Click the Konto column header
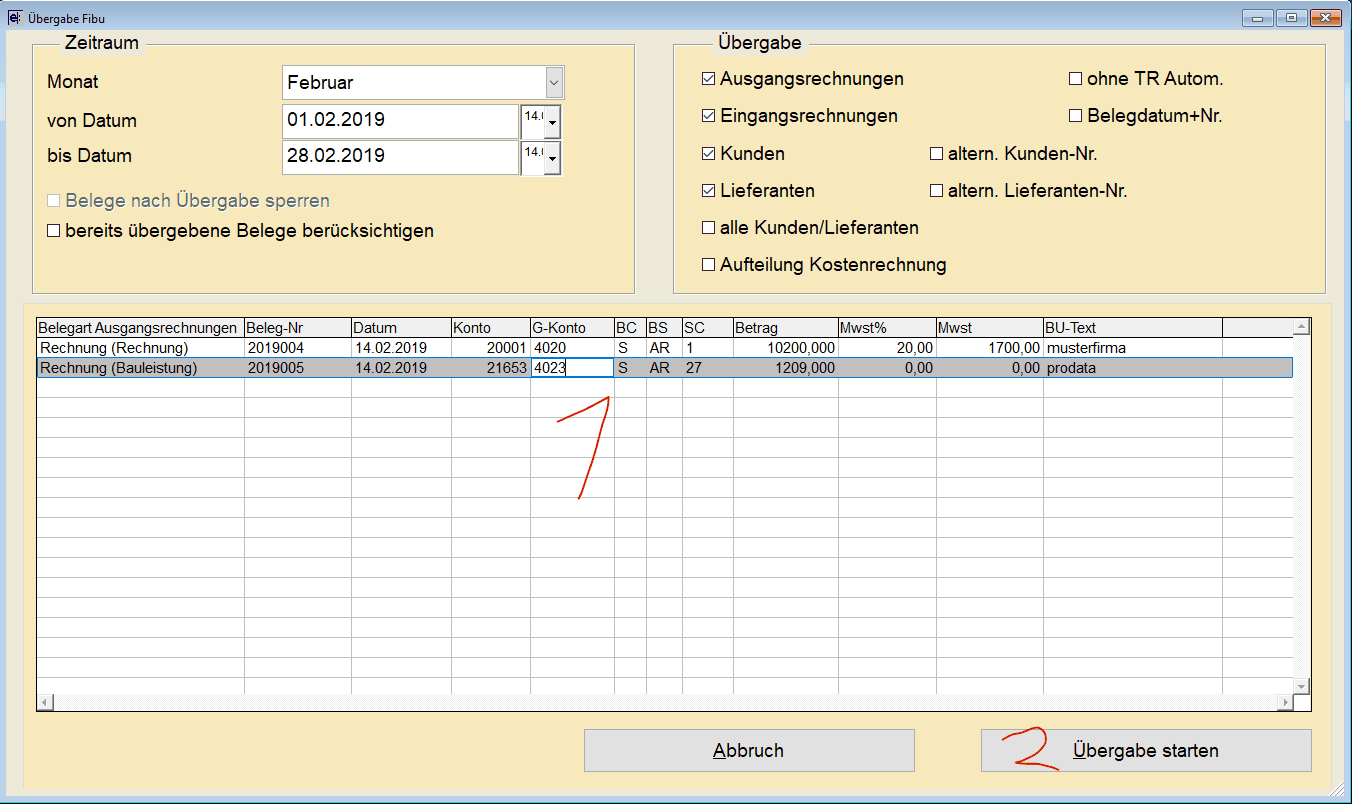The image size is (1352, 804). pyautogui.click(x=490, y=328)
